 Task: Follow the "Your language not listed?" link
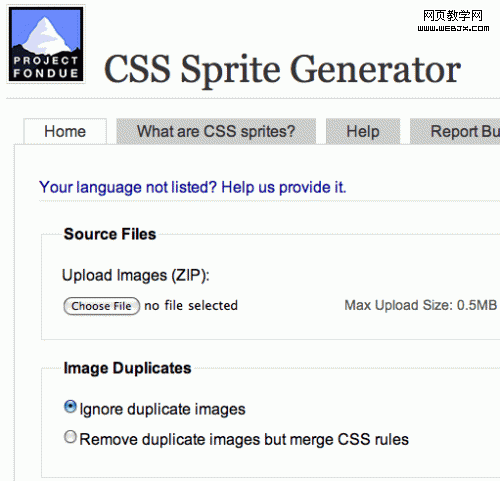[x=193, y=187]
